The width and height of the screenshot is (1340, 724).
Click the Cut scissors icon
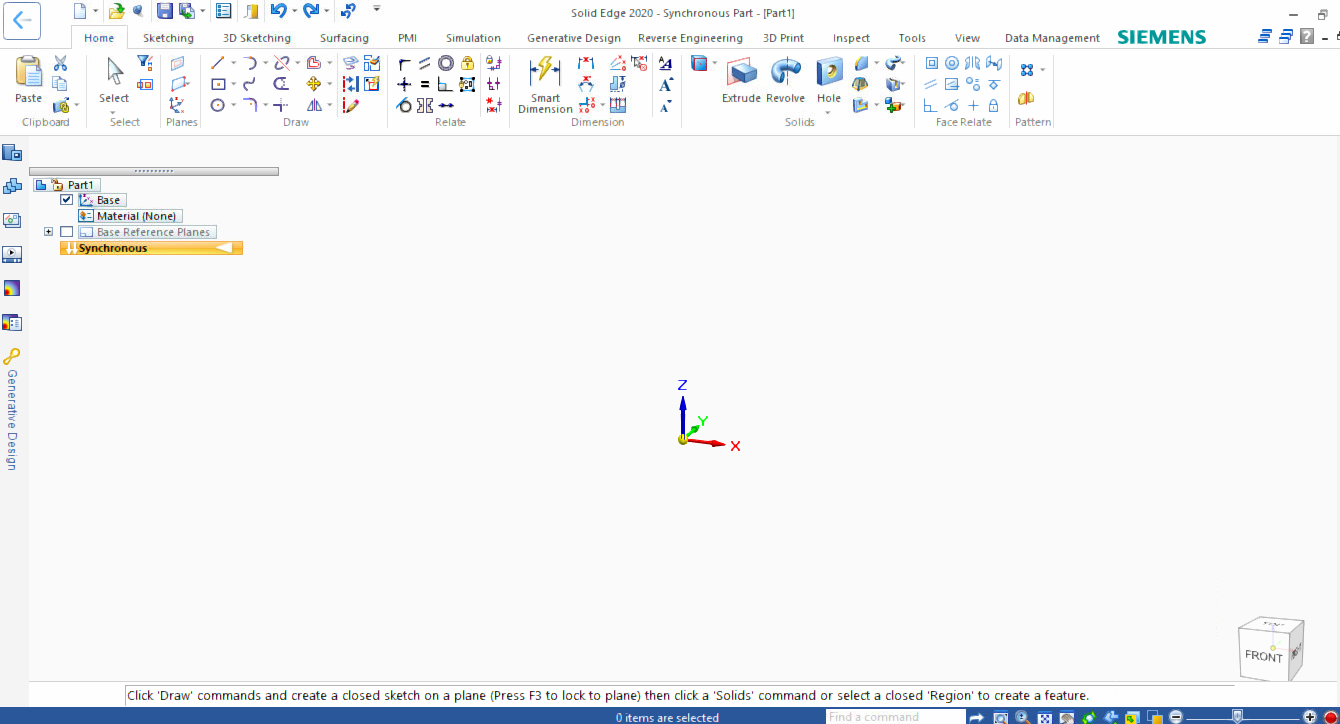60,63
